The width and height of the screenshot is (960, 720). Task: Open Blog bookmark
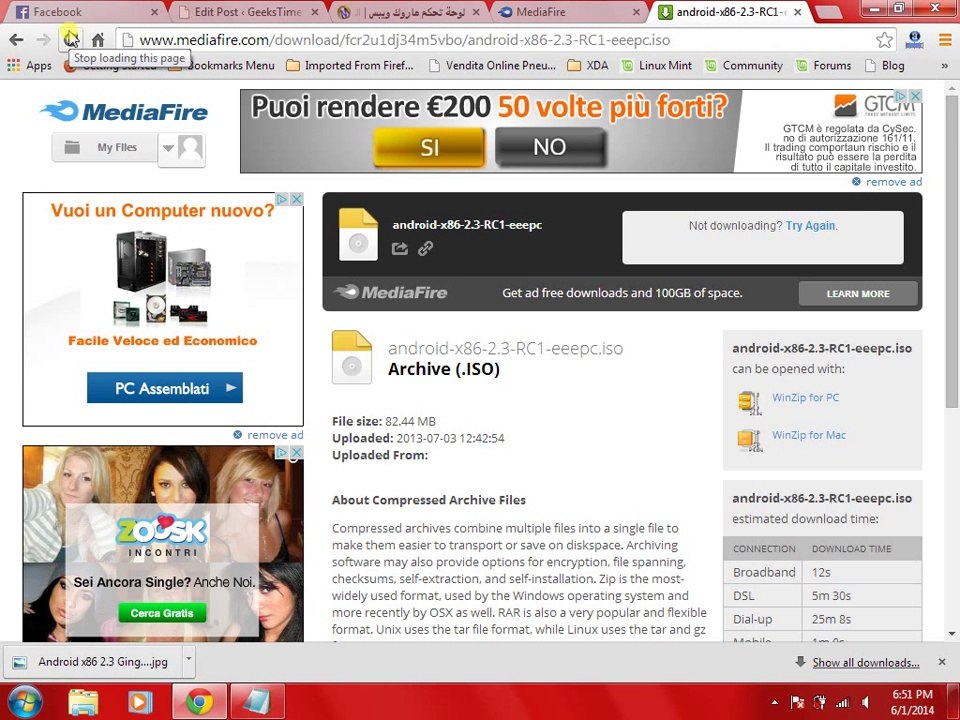(885, 66)
